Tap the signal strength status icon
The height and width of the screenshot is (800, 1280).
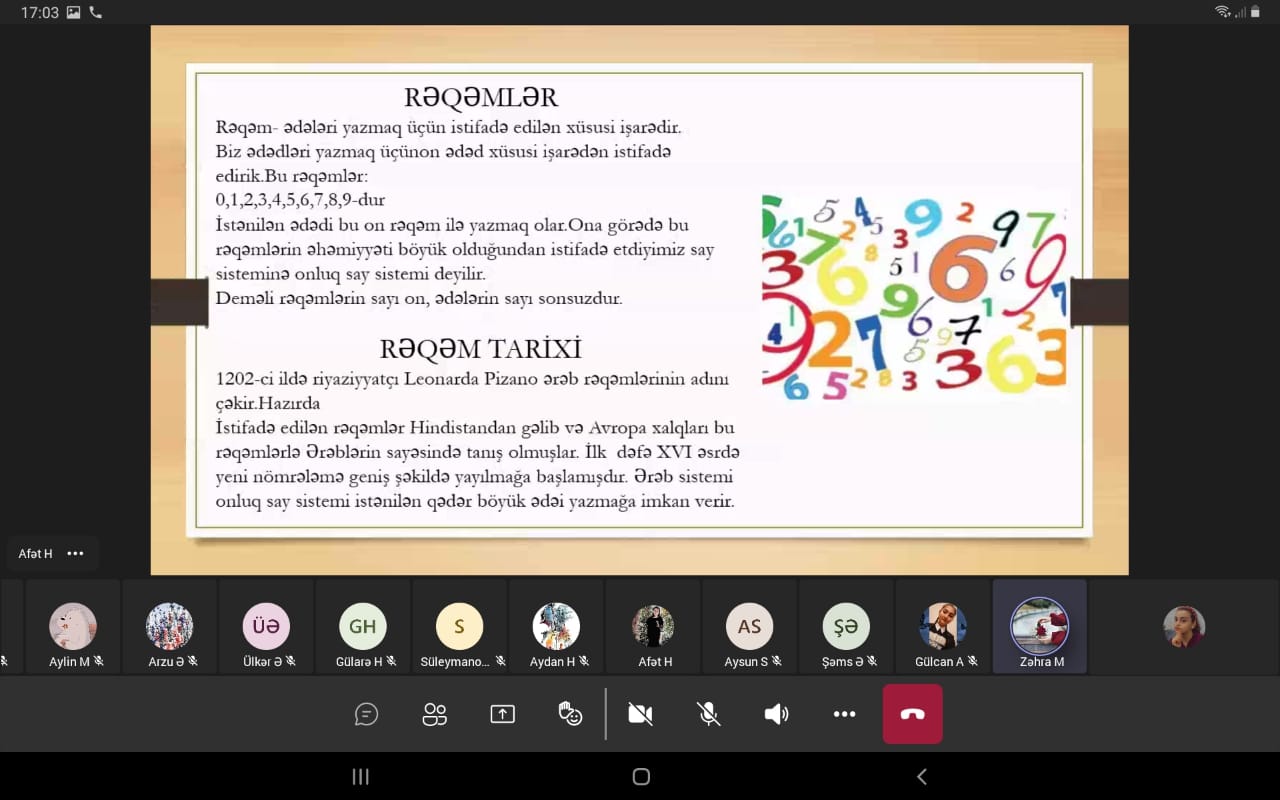(1240, 12)
